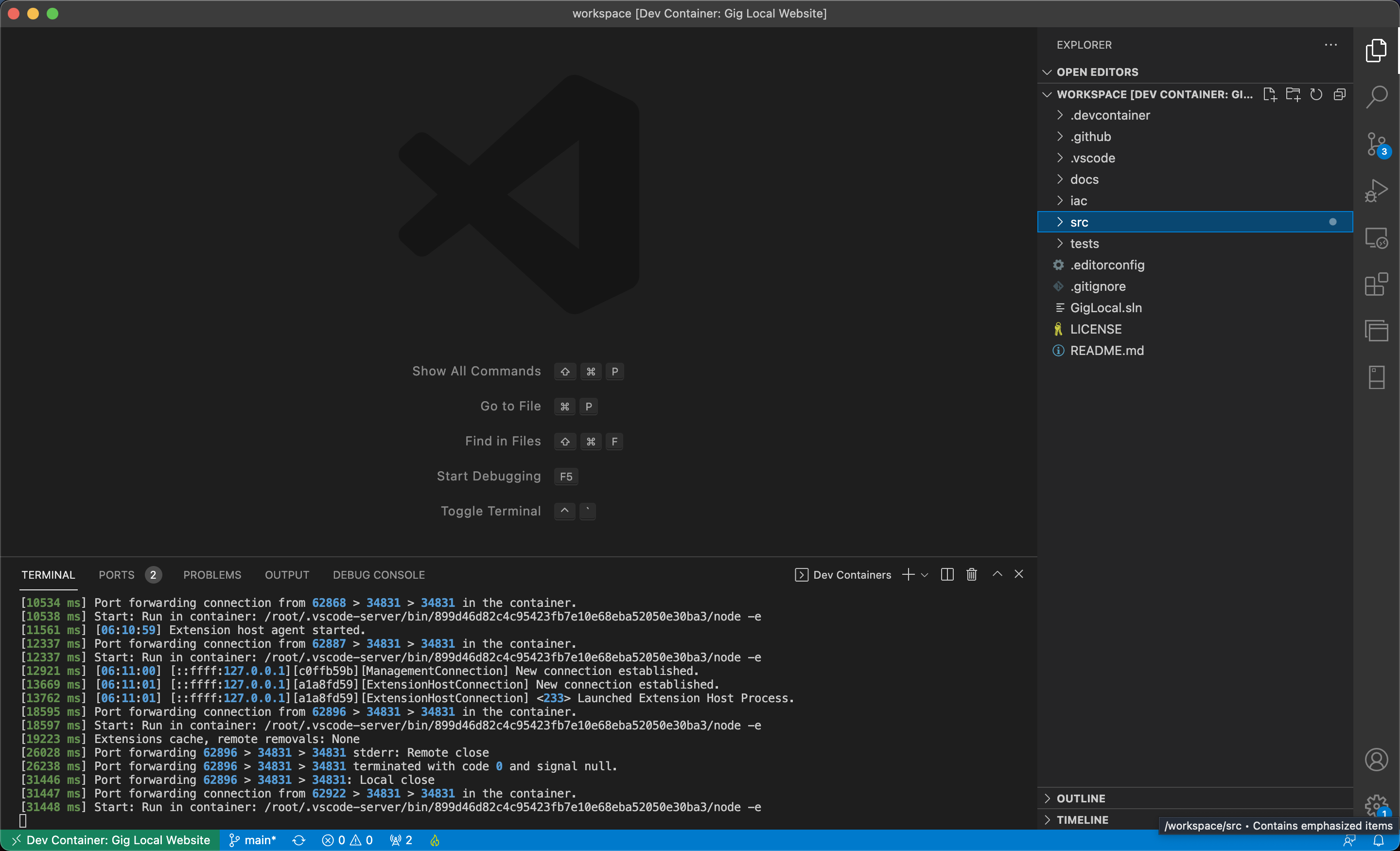The height and width of the screenshot is (851, 1400).
Task: Switch to the Output tab
Action: (x=287, y=575)
